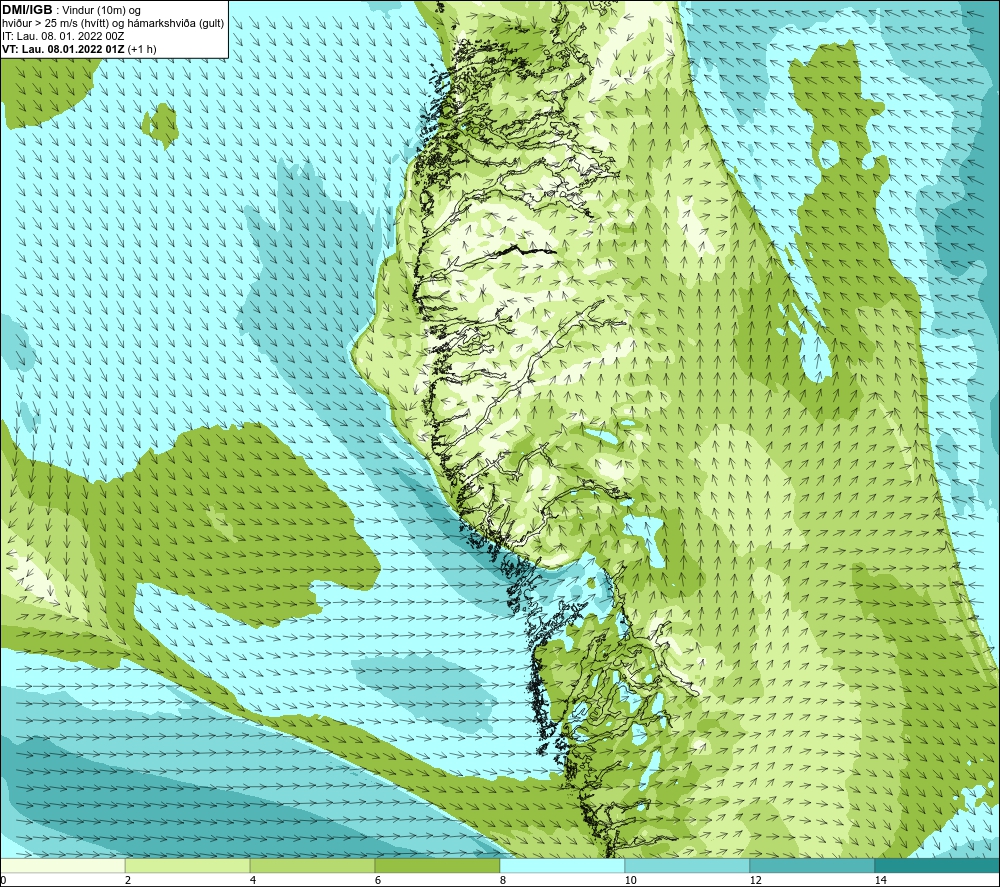
Task: Click the scale label '2'
Action: tap(128, 880)
